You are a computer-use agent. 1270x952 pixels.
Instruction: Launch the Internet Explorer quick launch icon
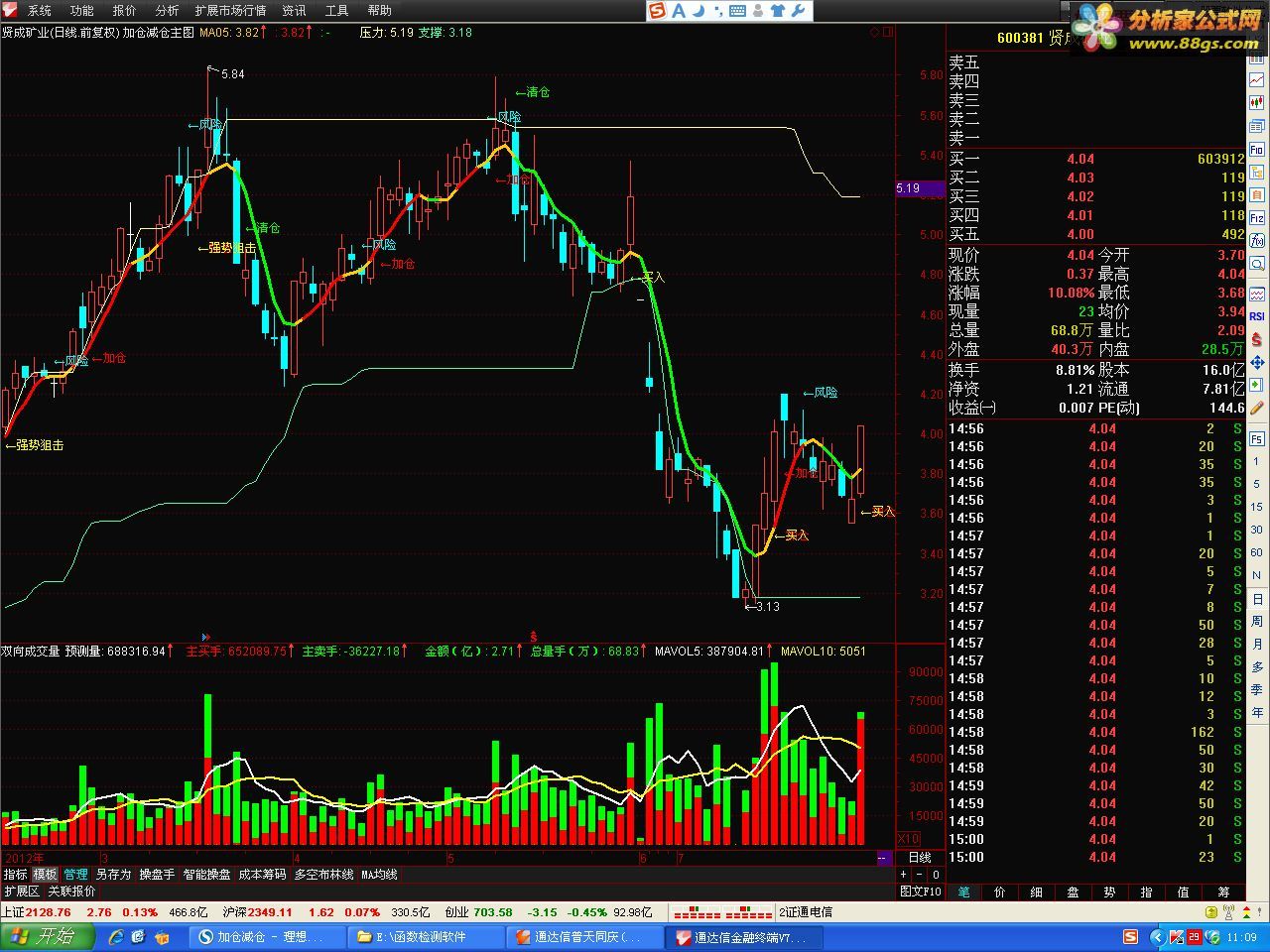(x=115, y=936)
